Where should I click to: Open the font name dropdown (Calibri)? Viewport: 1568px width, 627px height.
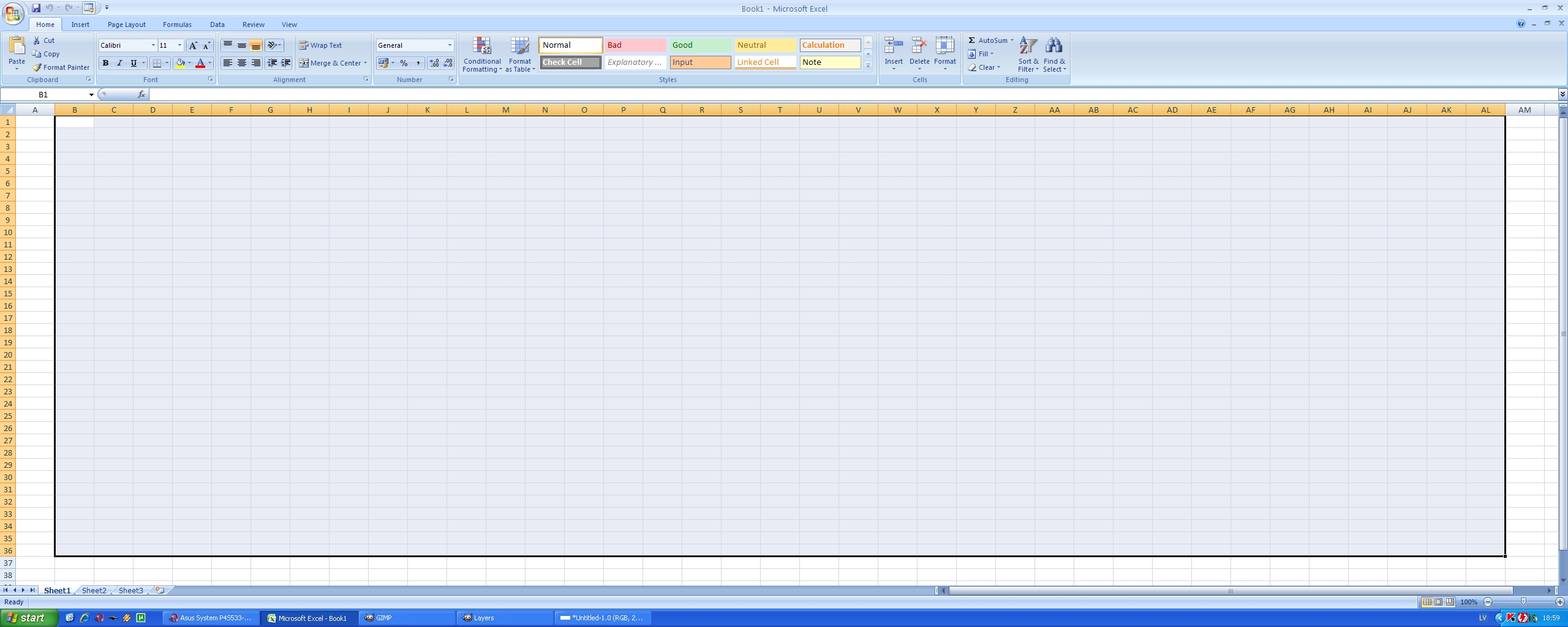pos(153,45)
